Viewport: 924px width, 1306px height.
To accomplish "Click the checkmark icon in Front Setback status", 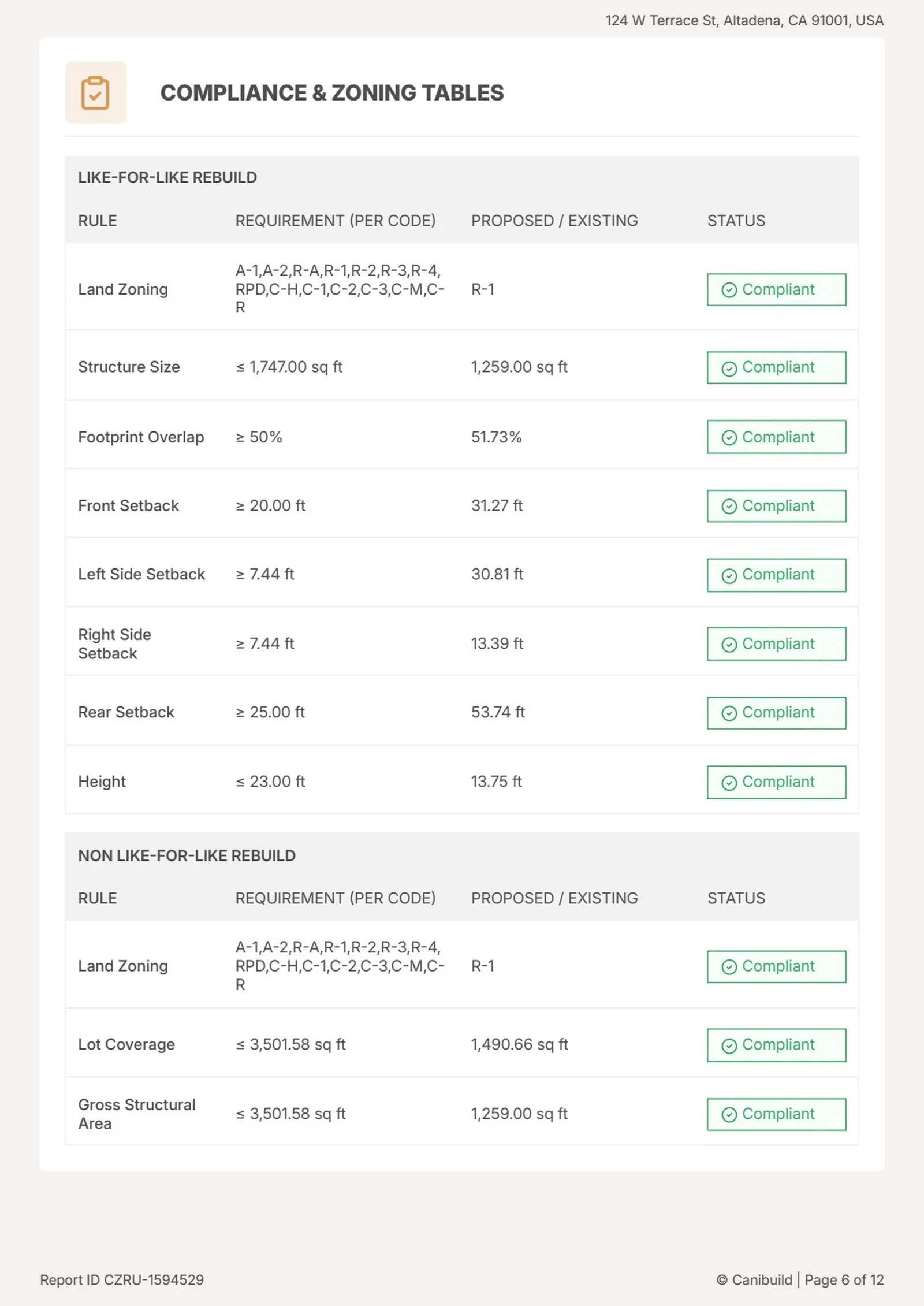I will 729,507.
